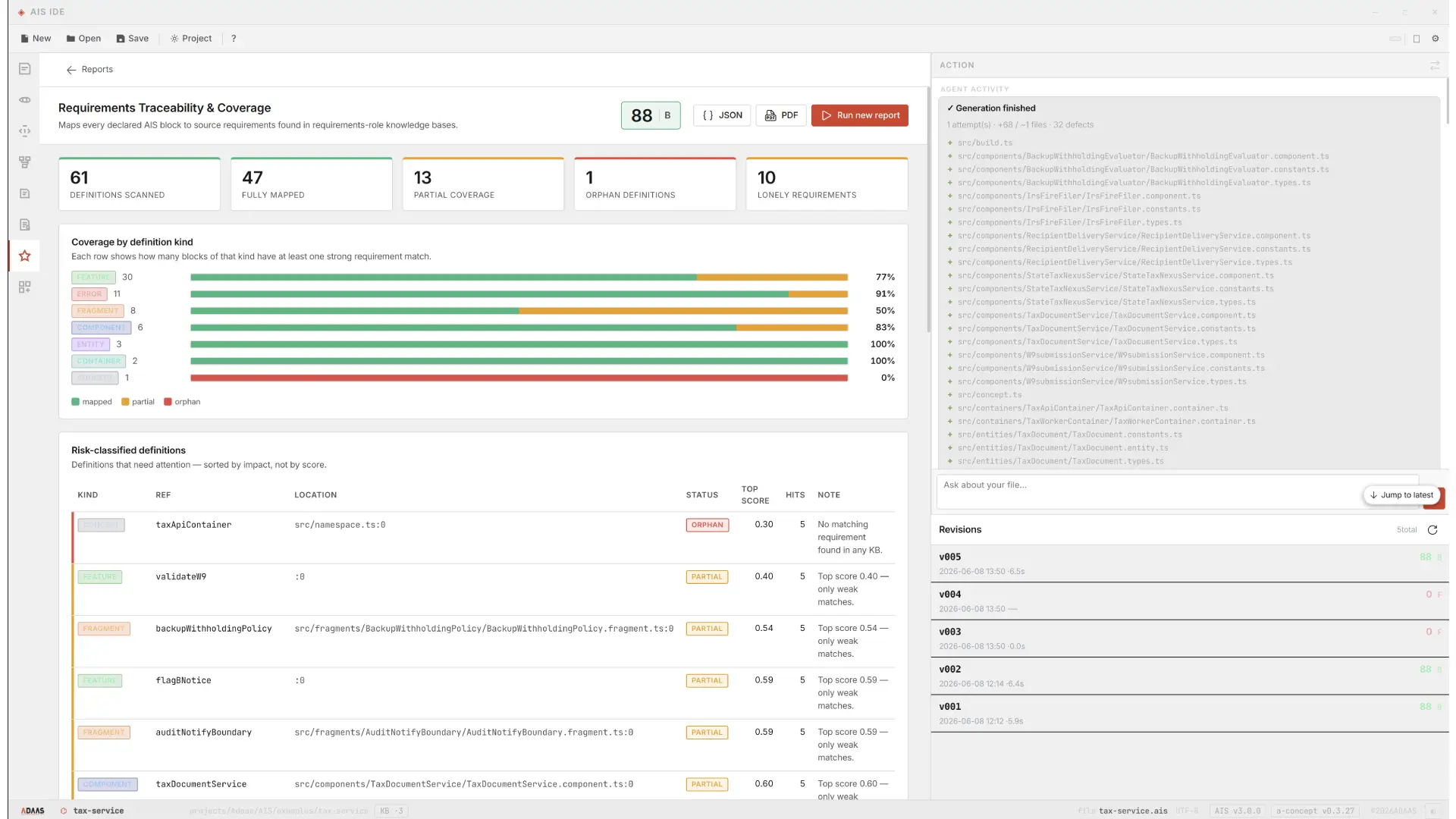
Task: Click the auditNotifyBoundary ref
Action: pyautogui.click(x=204, y=733)
